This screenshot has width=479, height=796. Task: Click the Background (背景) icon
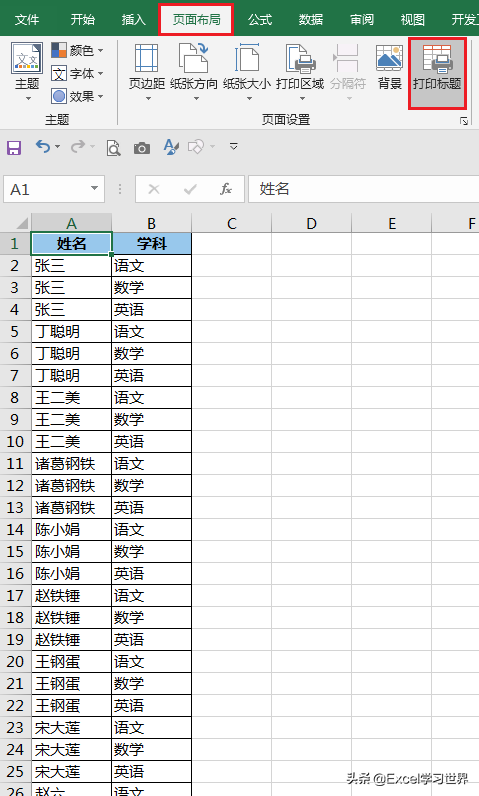point(390,58)
